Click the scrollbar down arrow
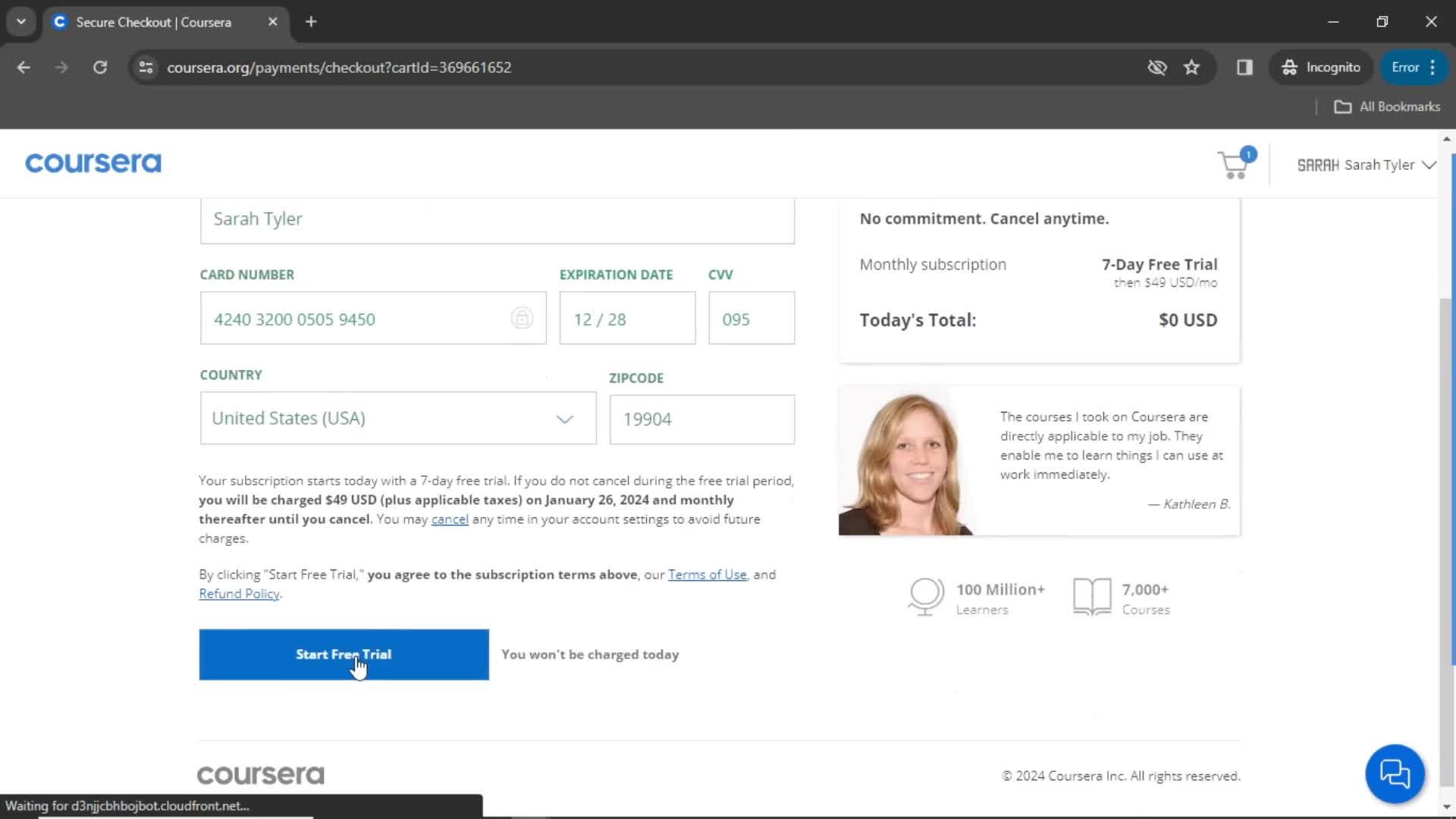 point(1447,807)
